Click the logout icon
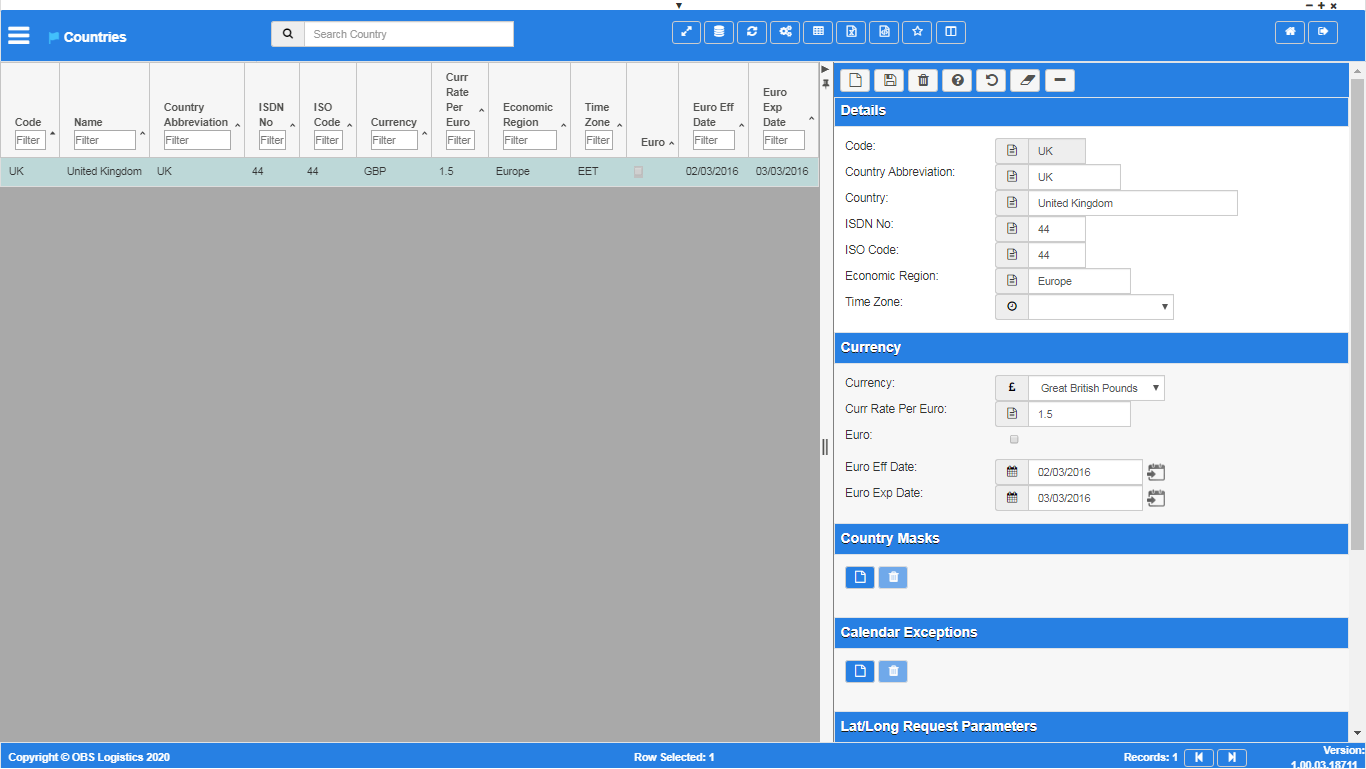This screenshot has height=769, width=1366. tap(1323, 32)
